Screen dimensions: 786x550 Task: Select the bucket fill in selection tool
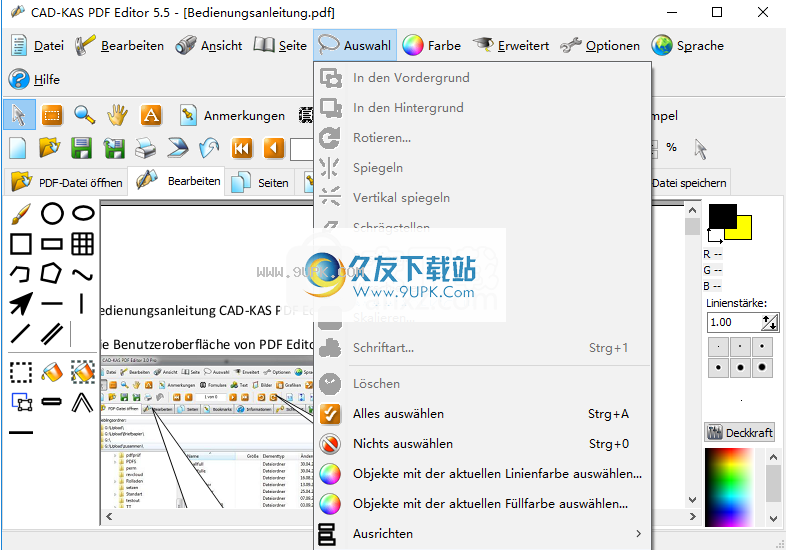pyautogui.click(x=83, y=372)
